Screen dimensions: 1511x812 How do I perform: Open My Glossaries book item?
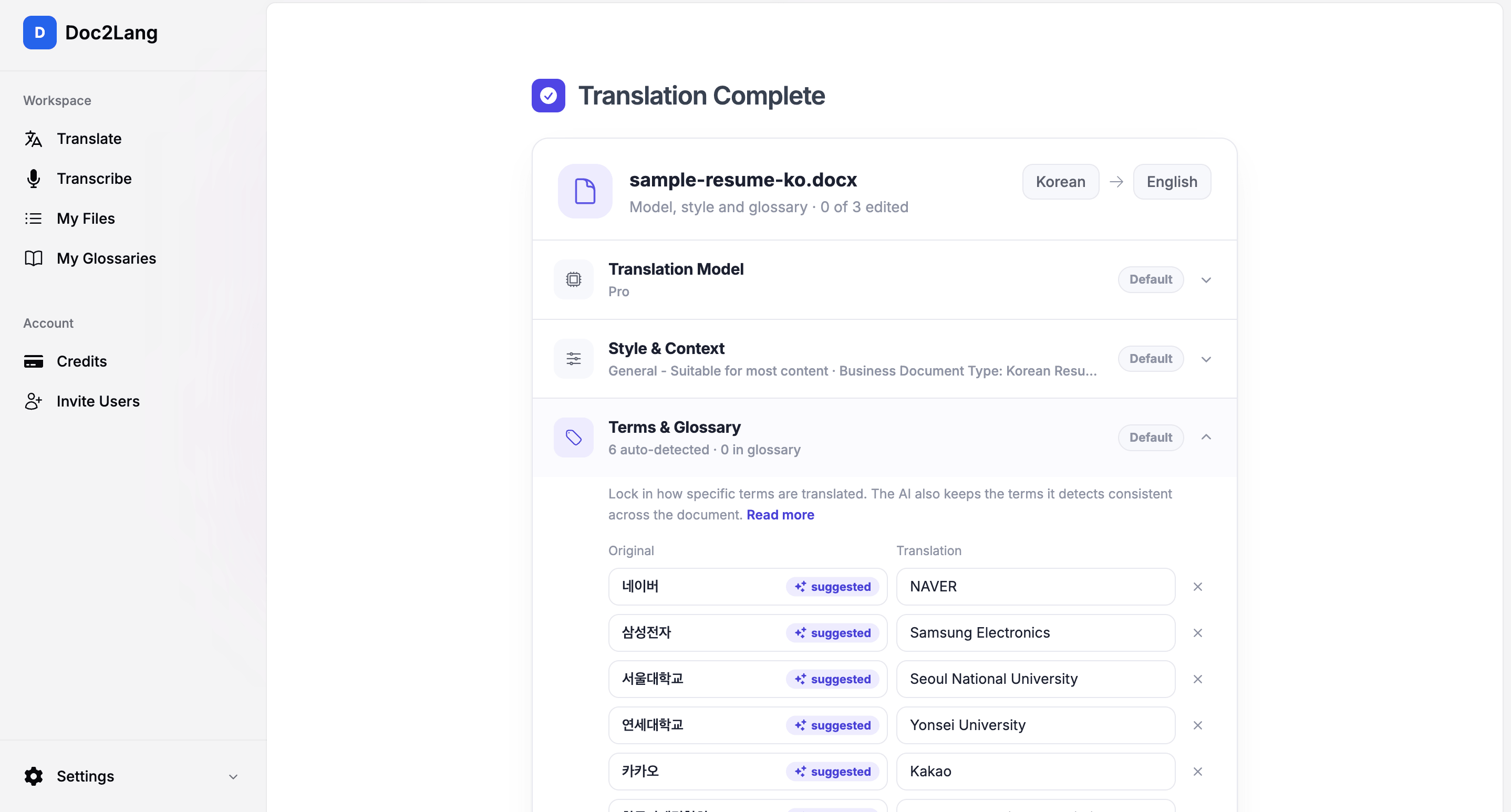106,258
